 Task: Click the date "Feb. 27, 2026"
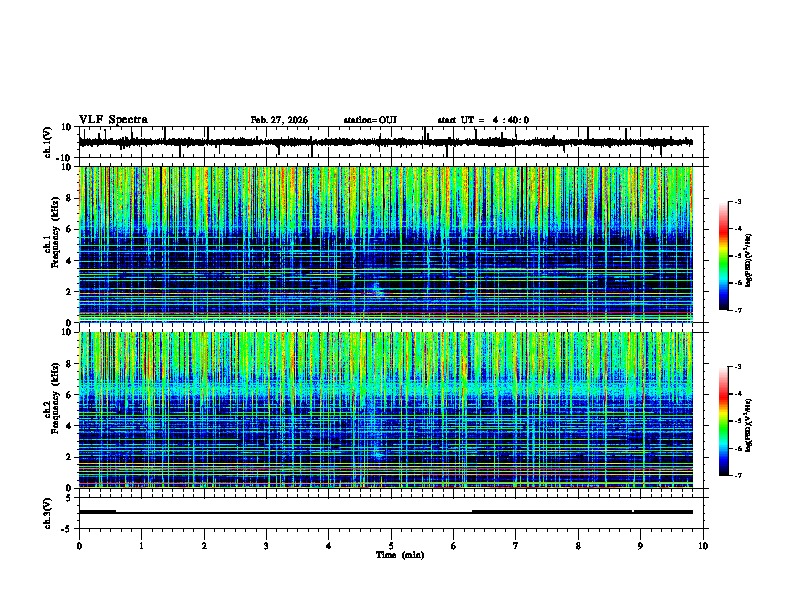click(x=279, y=120)
